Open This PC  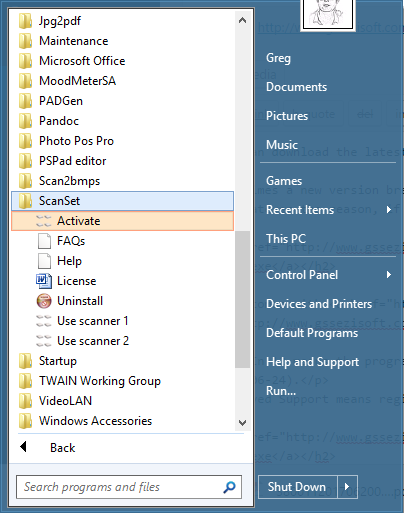(286, 239)
